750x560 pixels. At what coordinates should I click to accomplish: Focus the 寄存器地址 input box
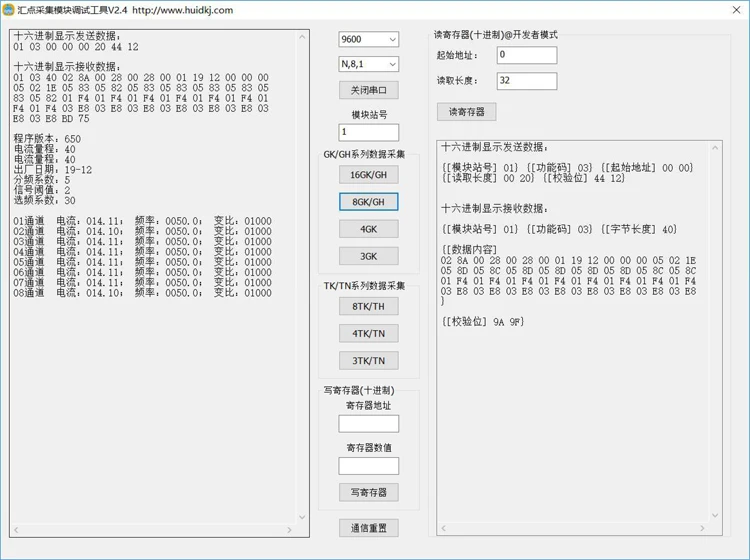point(368,424)
